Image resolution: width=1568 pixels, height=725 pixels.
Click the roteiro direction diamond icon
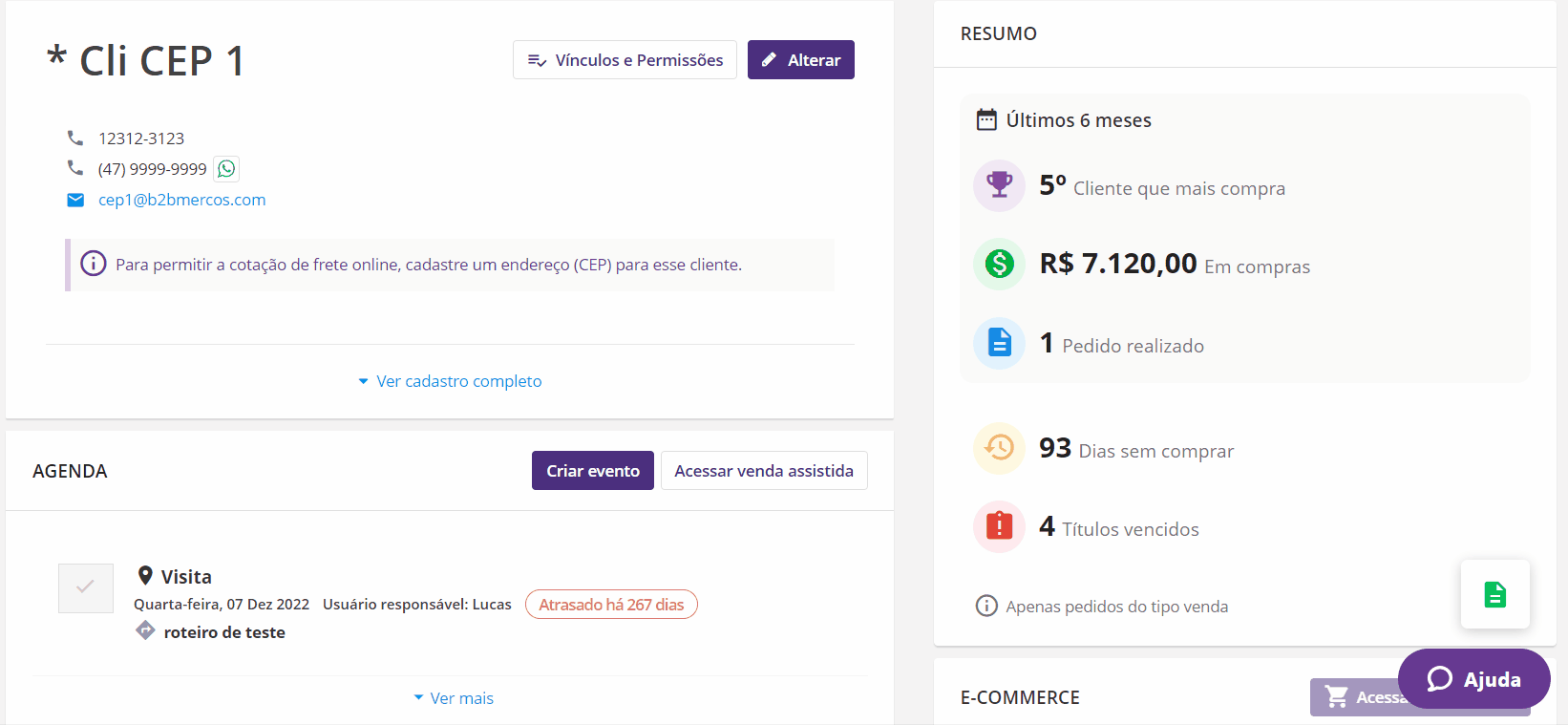(x=145, y=630)
